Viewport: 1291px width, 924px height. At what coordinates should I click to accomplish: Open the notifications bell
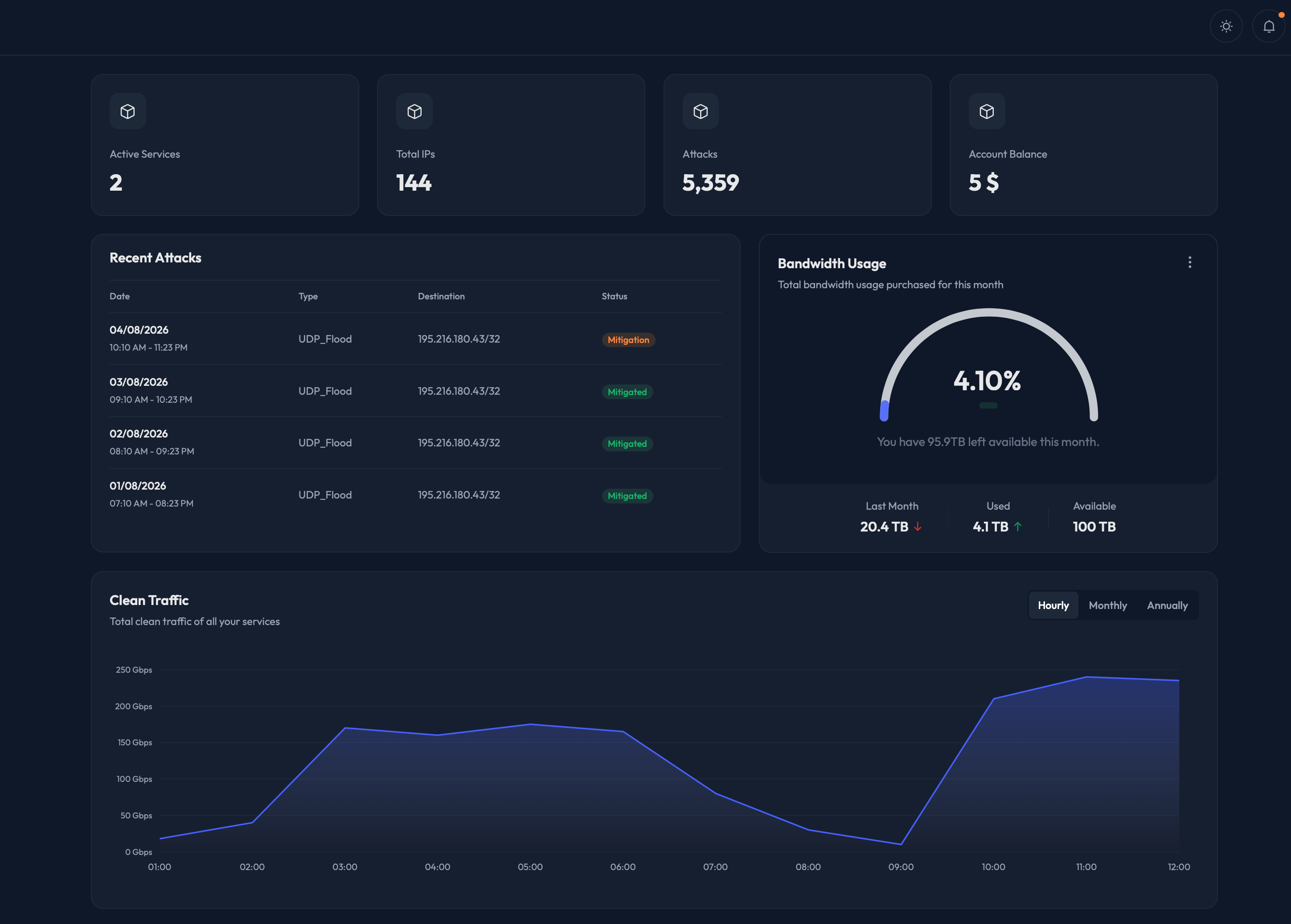pos(1269,26)
